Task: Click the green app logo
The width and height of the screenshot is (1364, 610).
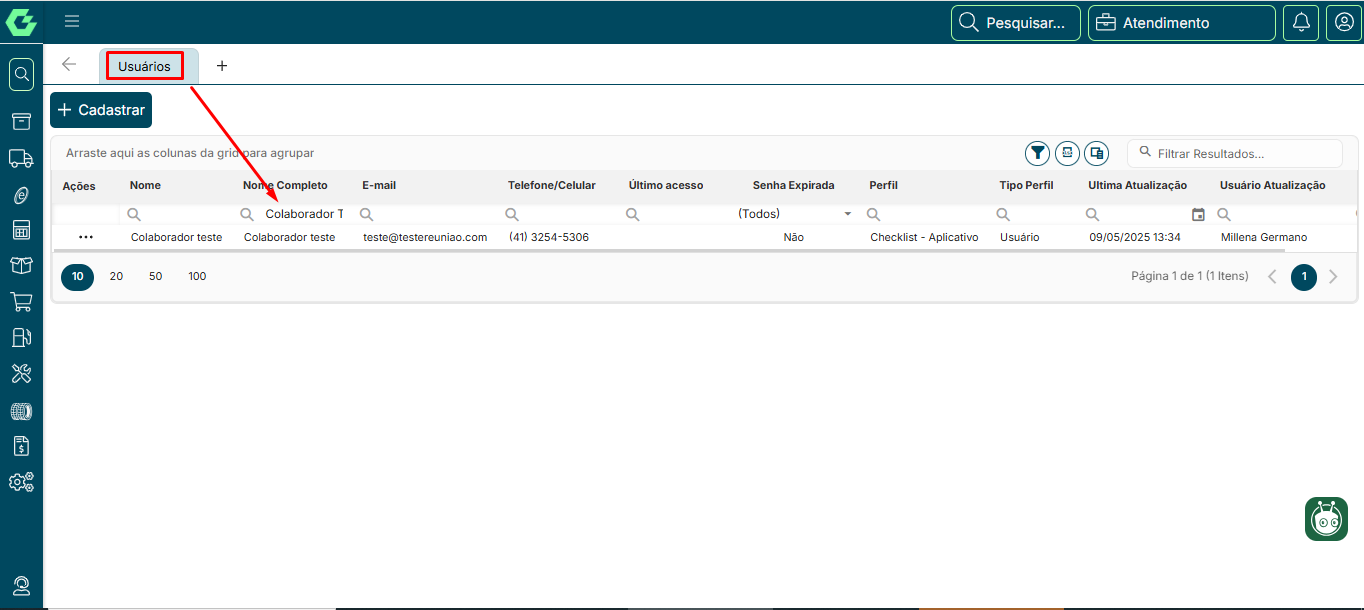Action: click(21, 22)
